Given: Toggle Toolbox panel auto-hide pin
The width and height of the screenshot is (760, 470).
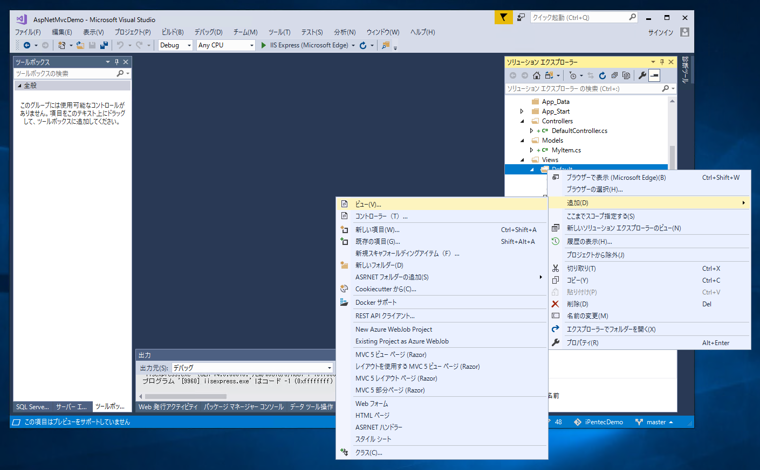Looking at the screenshot, I should (116, 62).
